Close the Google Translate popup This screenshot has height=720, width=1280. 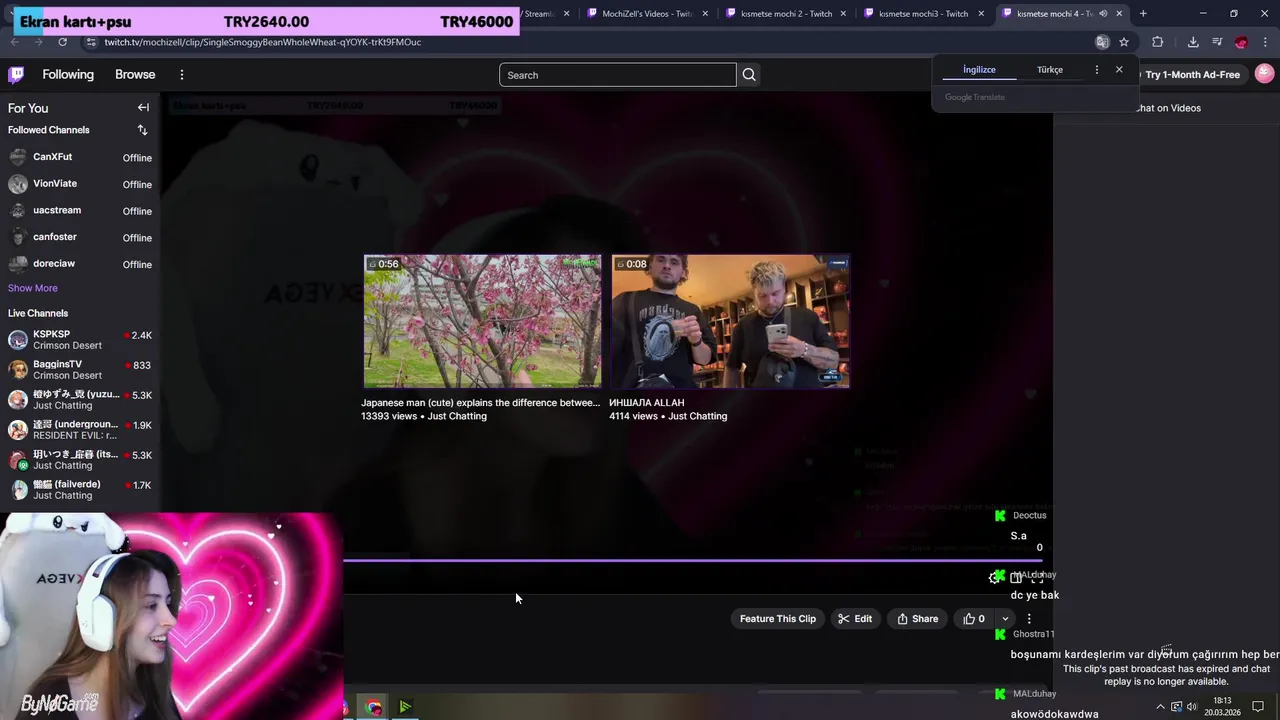(1119, 70)
